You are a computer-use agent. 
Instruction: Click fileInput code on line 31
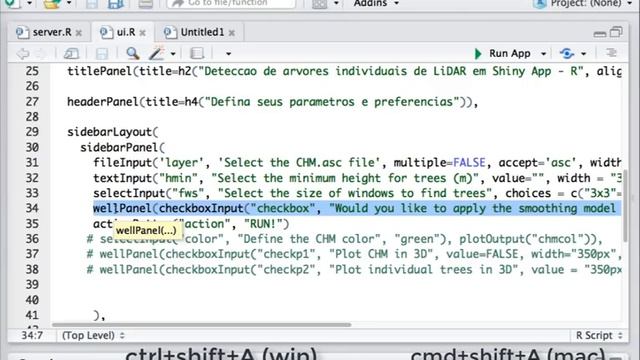[357, 162]
